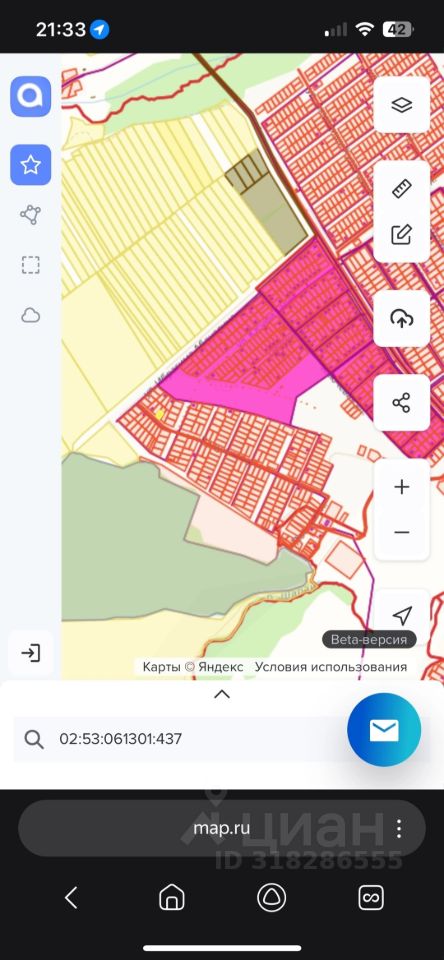Open the blue mail message button
444x960 pixels.
pos(384,730)
